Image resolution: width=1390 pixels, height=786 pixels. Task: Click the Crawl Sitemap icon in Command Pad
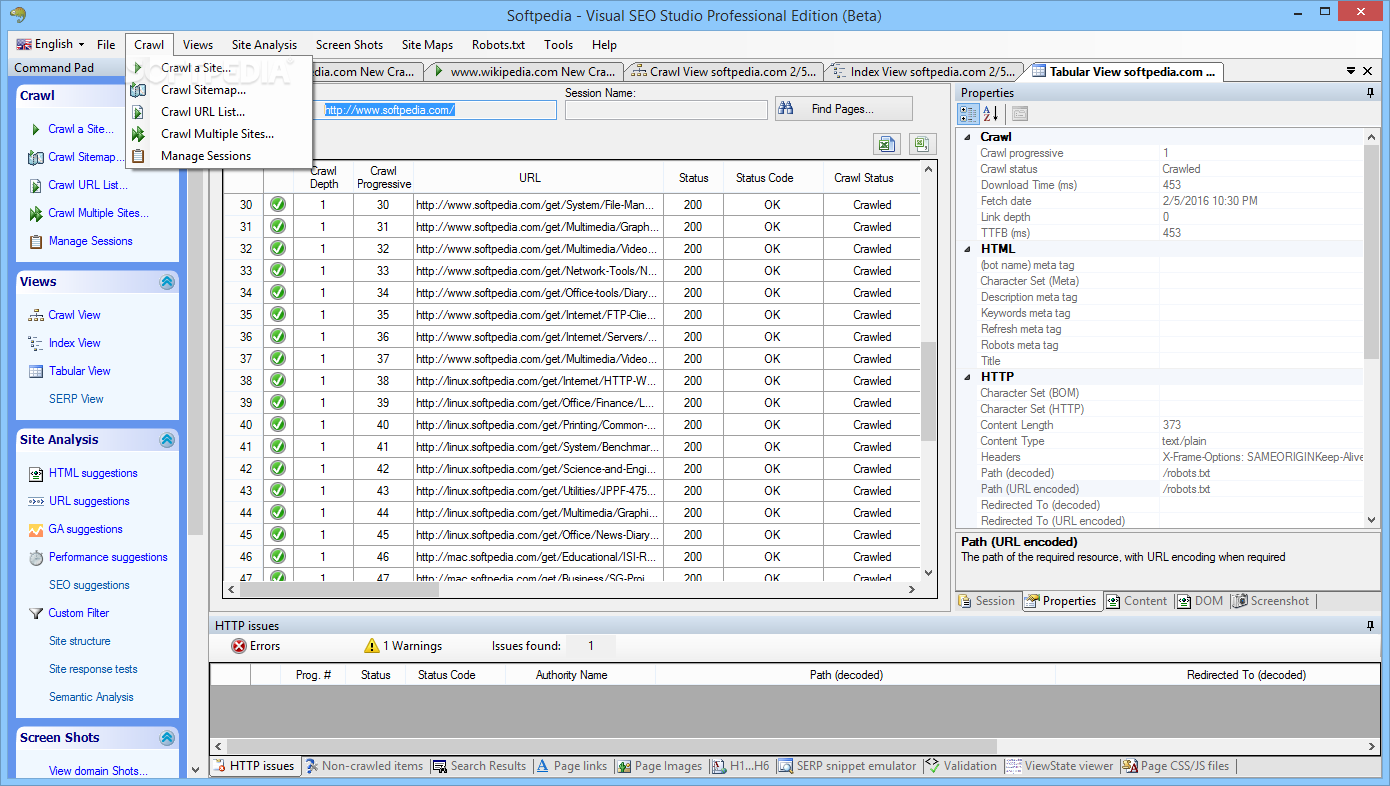pyautogui.click(x=36, y=157)
